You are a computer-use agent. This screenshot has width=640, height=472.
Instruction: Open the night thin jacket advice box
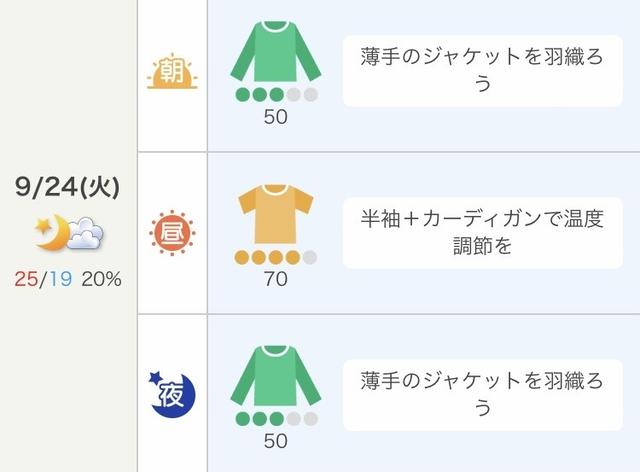(x=483, y=394)
